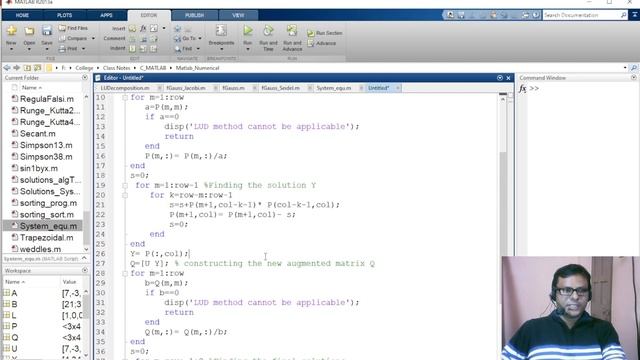Click Class Notes in the folder path
This screenshot has width=640, height=360.
[x=116, y=68]
